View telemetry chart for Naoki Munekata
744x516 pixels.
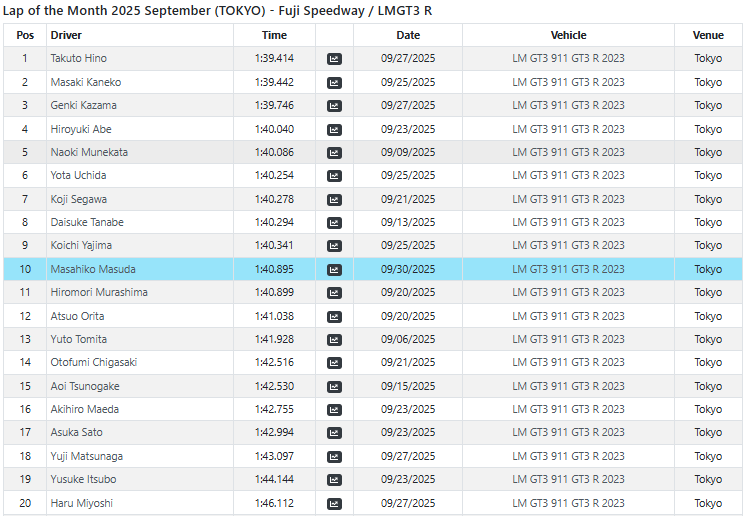[334, 152]
